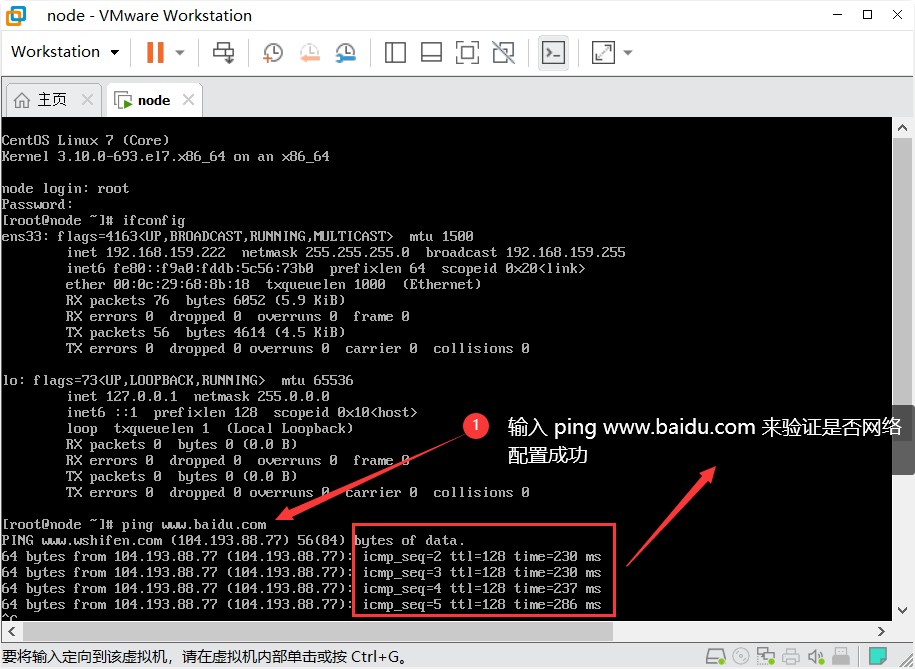Click the USB controller status icon
The image size is (915, 669).
coord(841,657)
